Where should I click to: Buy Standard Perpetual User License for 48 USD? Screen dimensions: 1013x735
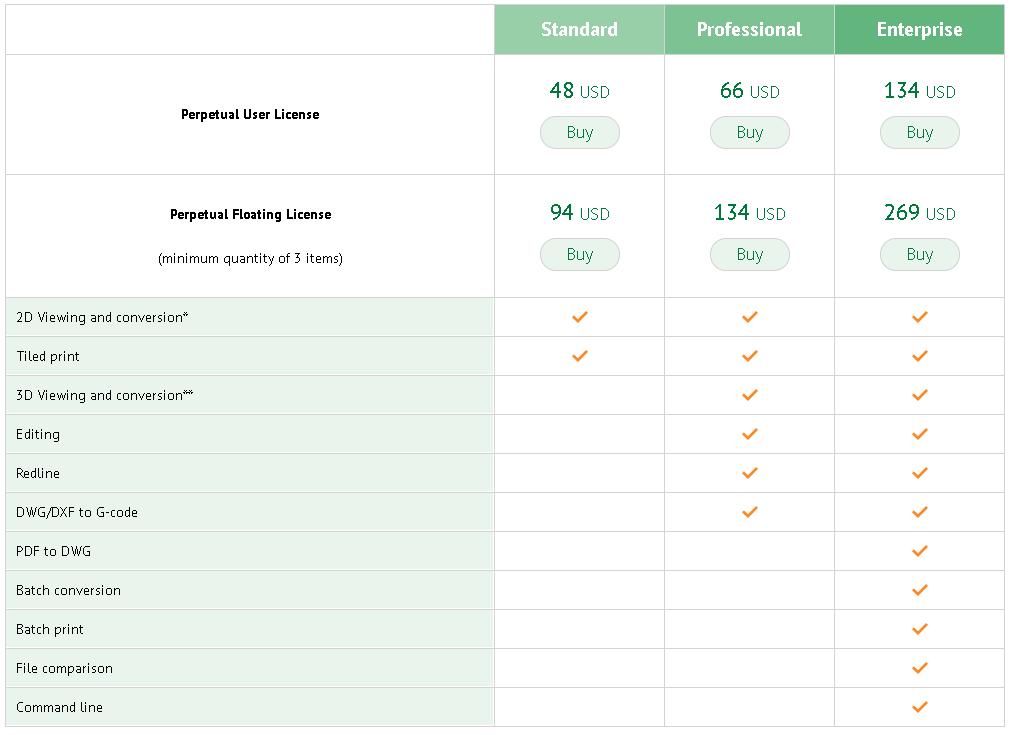click(580, 133)
